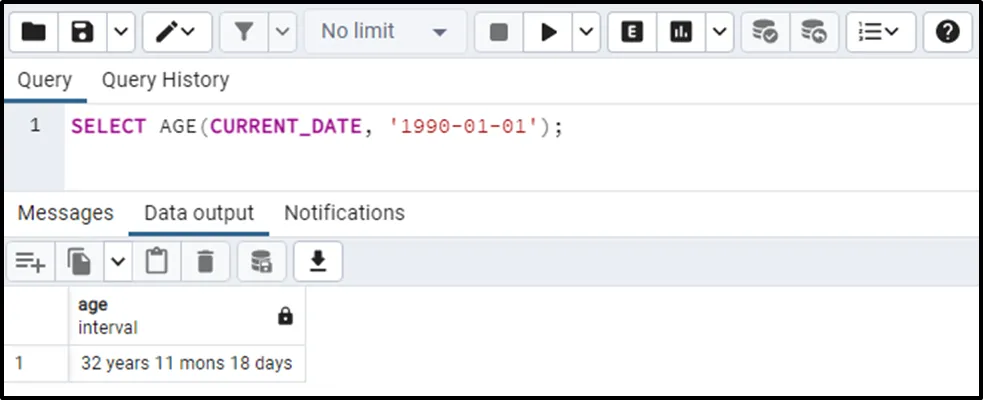Click the Rollback database icon
This screenshot has width=983, height=400.
pyautogui.click(x=814, y=32)
